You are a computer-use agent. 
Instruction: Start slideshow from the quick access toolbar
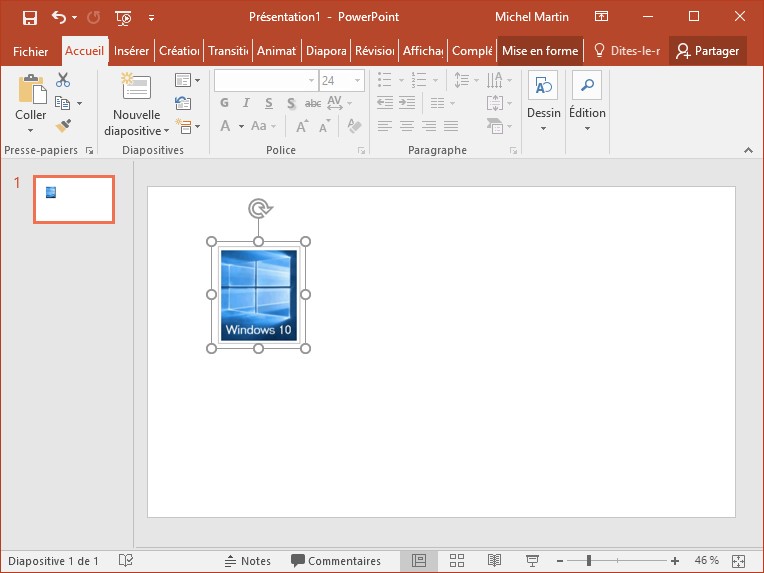pos(123,17)
